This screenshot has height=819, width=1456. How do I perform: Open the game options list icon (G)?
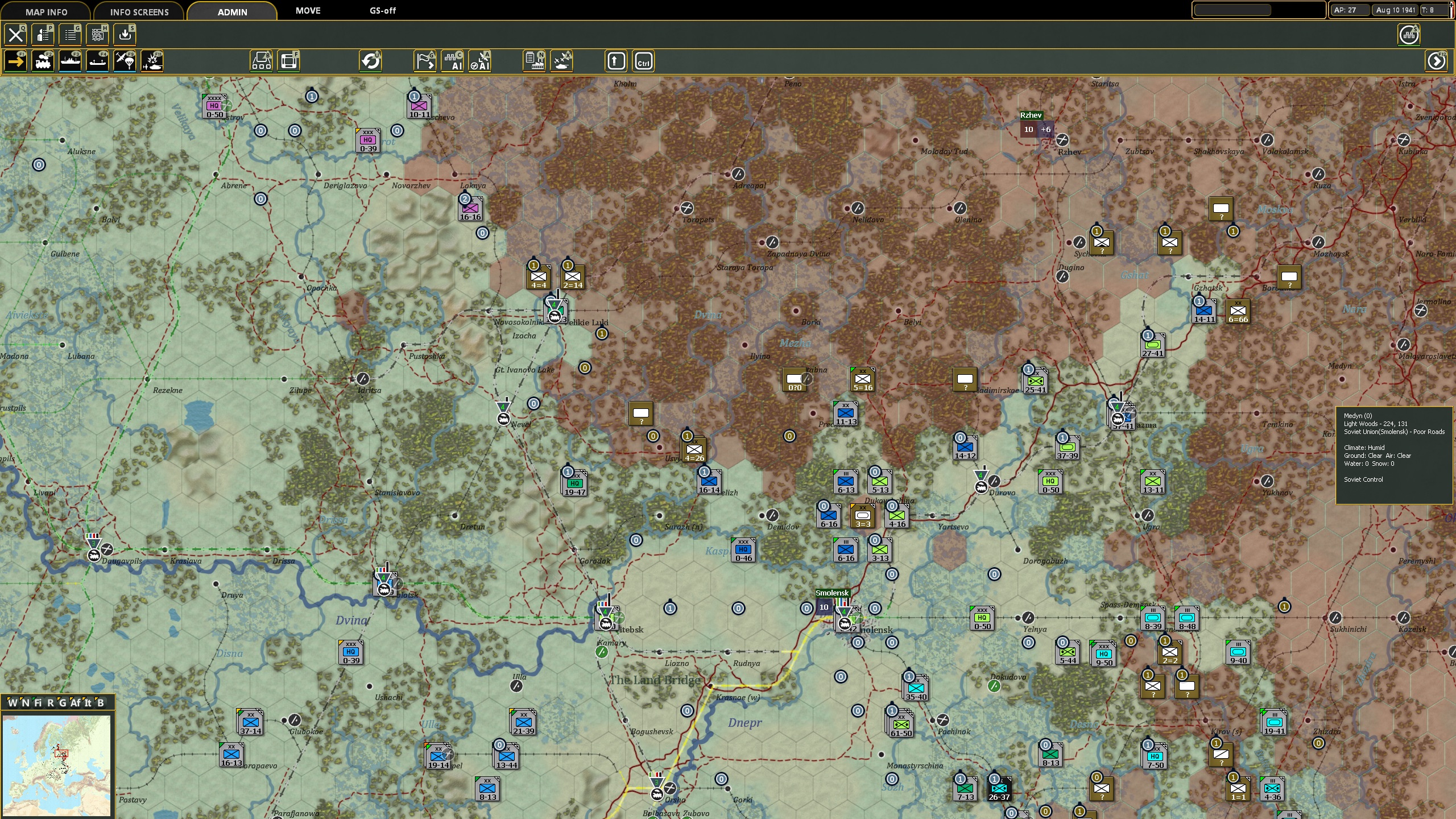(71, 35)
